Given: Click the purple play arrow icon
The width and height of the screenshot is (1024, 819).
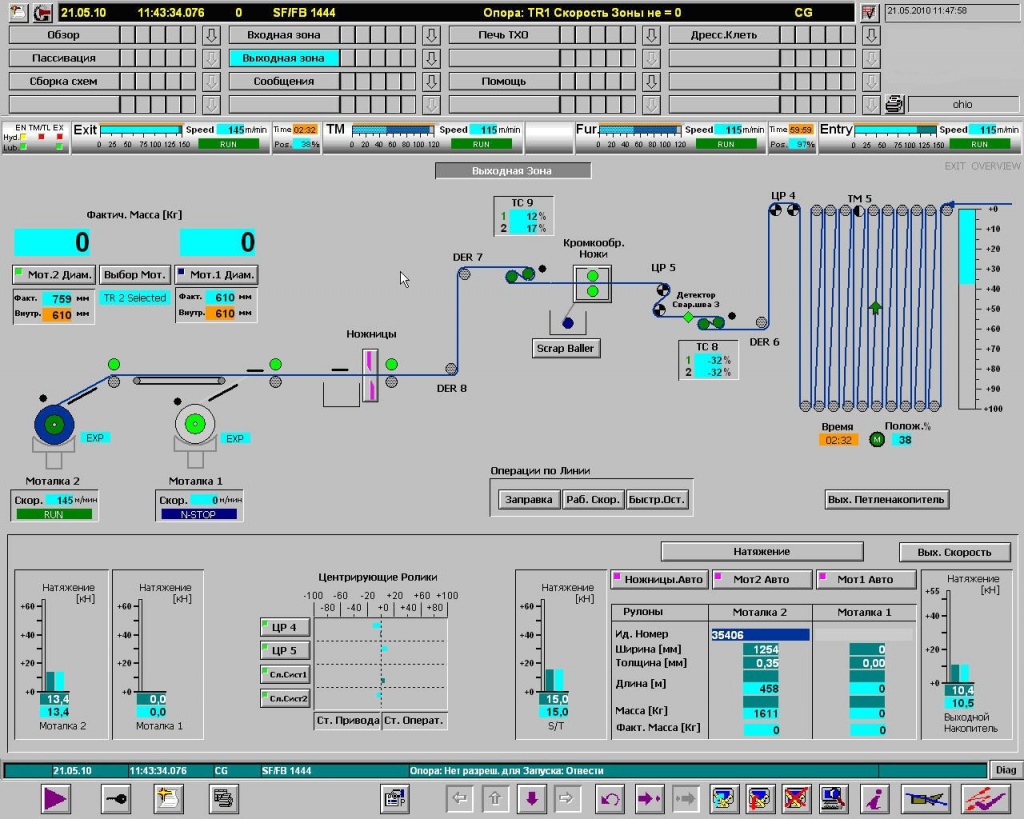Looking at the screenshot, I should click(x=54, y=798).
